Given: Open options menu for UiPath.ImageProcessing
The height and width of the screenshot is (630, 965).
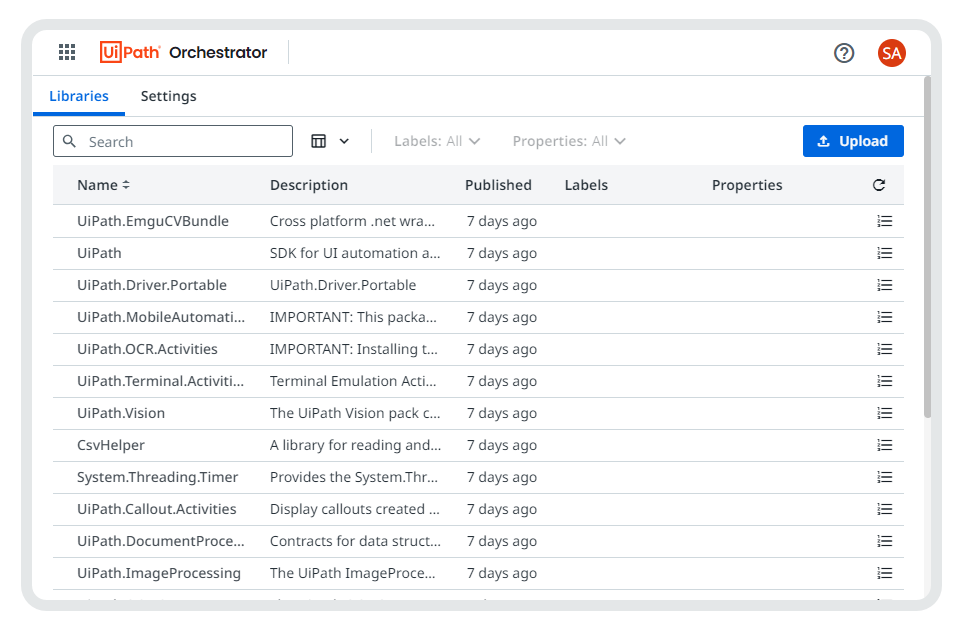Looking at the screenshot, I should 884,573.
